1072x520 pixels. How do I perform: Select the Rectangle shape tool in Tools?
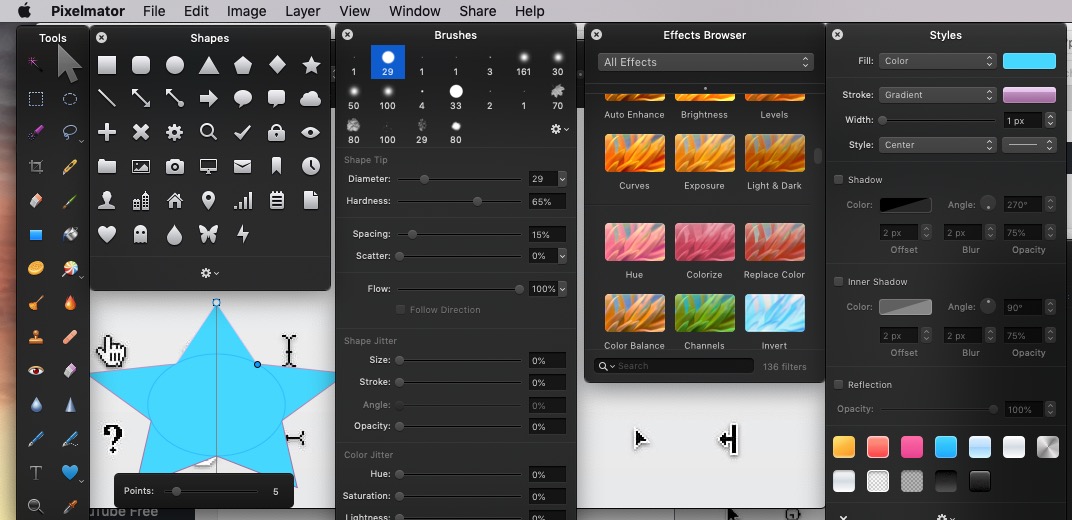tap(36, 235)
